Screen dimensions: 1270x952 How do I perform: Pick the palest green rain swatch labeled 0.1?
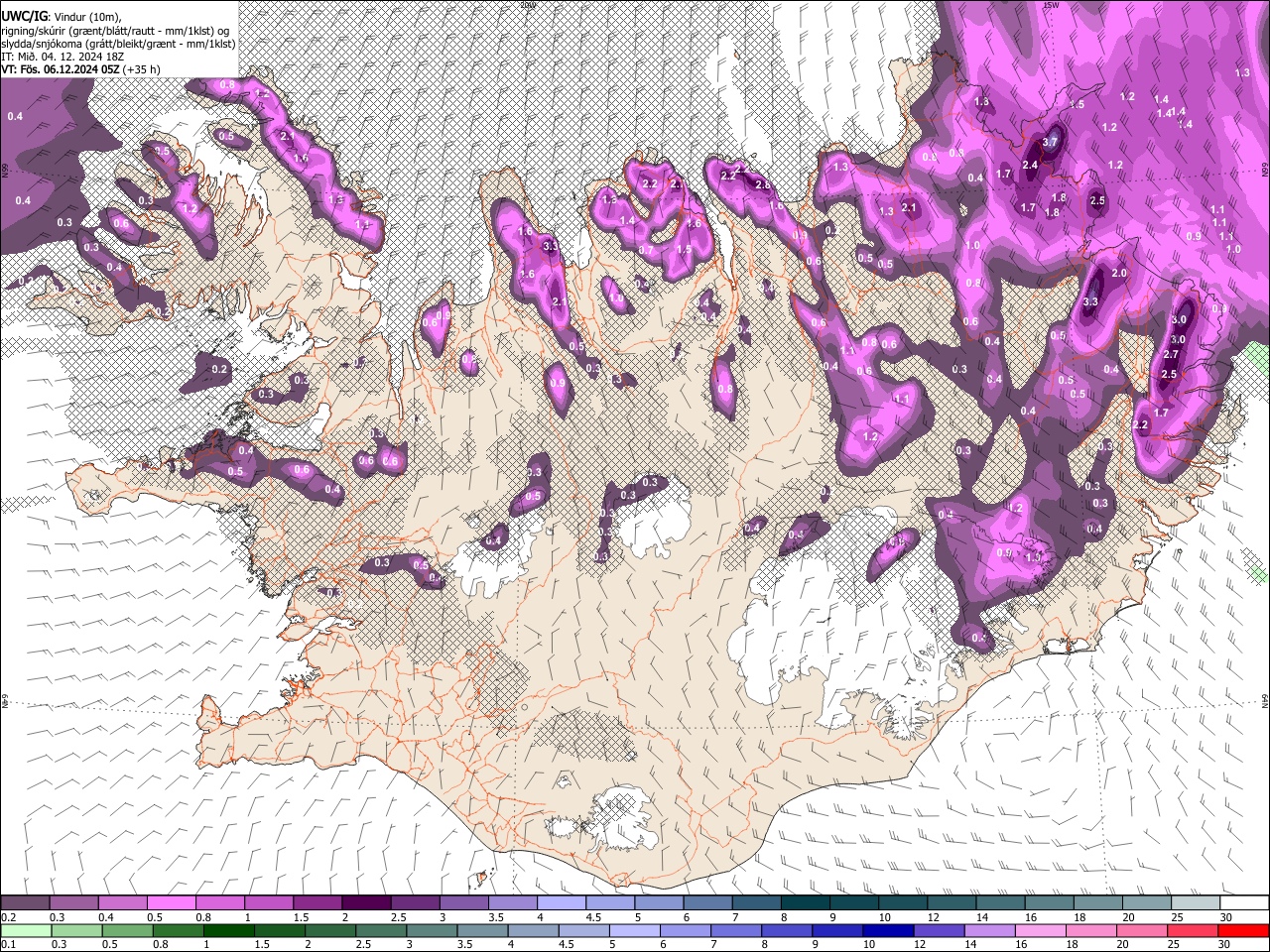click(25, 930)
